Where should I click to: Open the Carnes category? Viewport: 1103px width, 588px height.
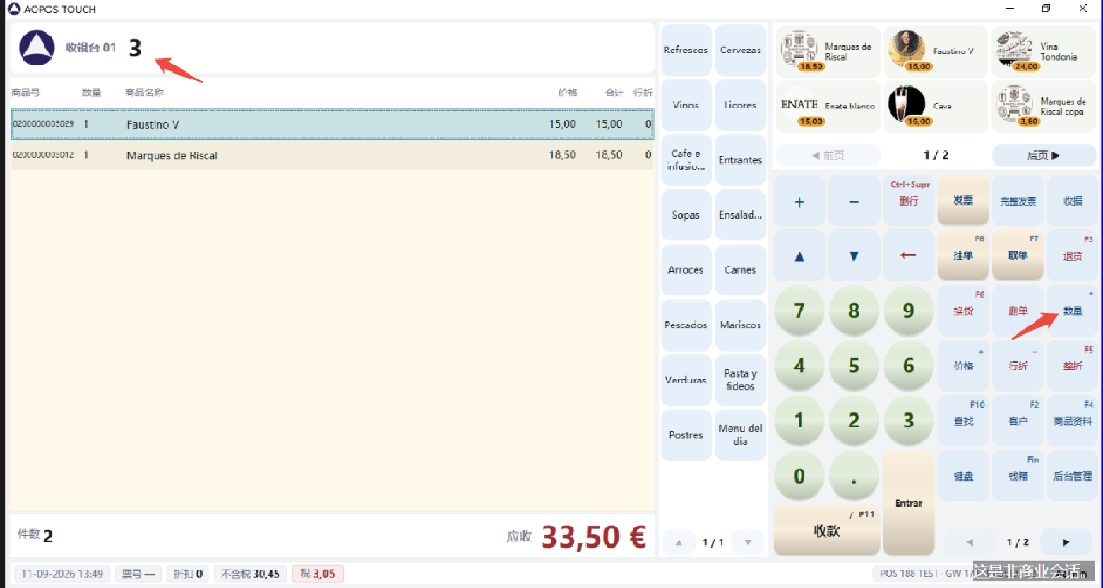click(740, 269)
